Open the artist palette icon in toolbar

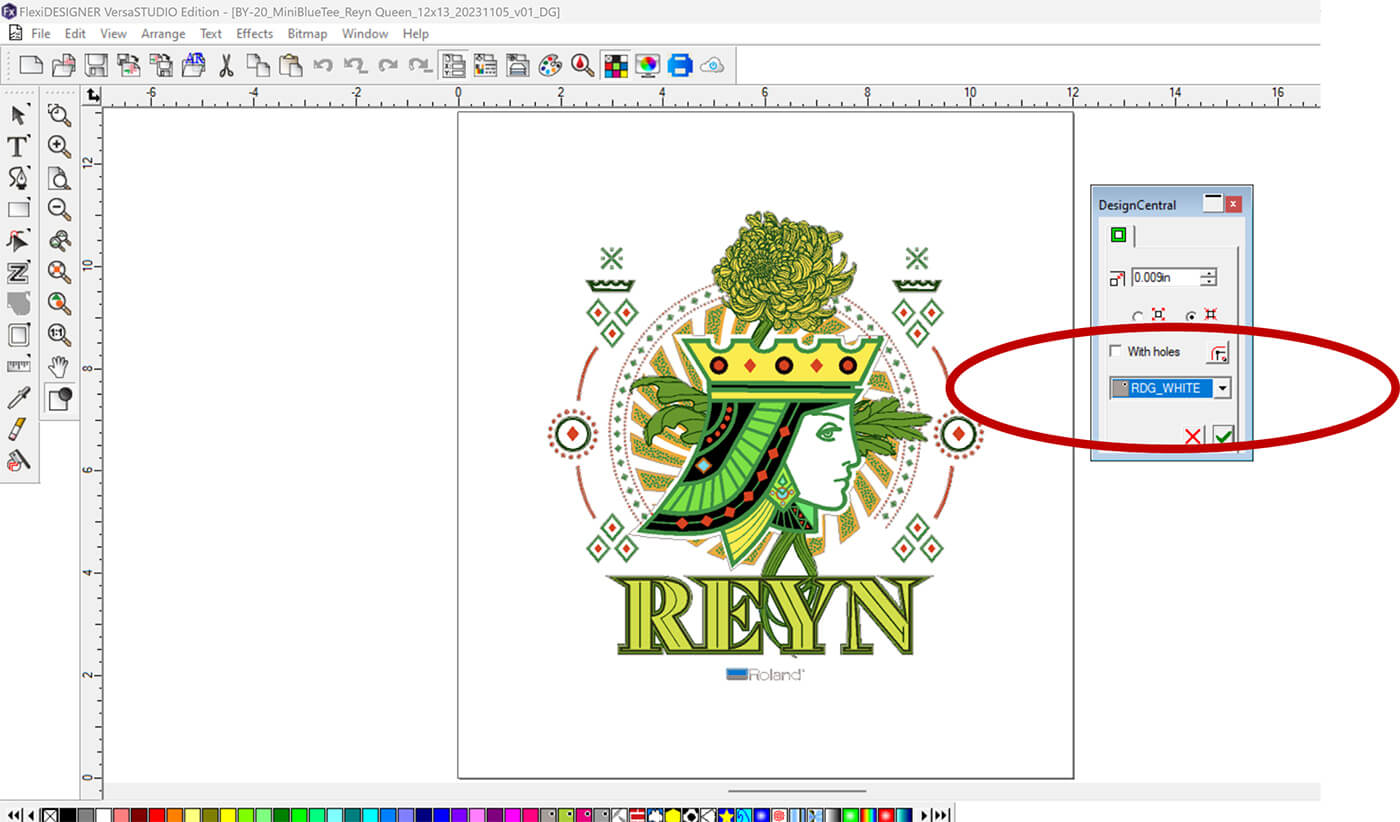550,66
